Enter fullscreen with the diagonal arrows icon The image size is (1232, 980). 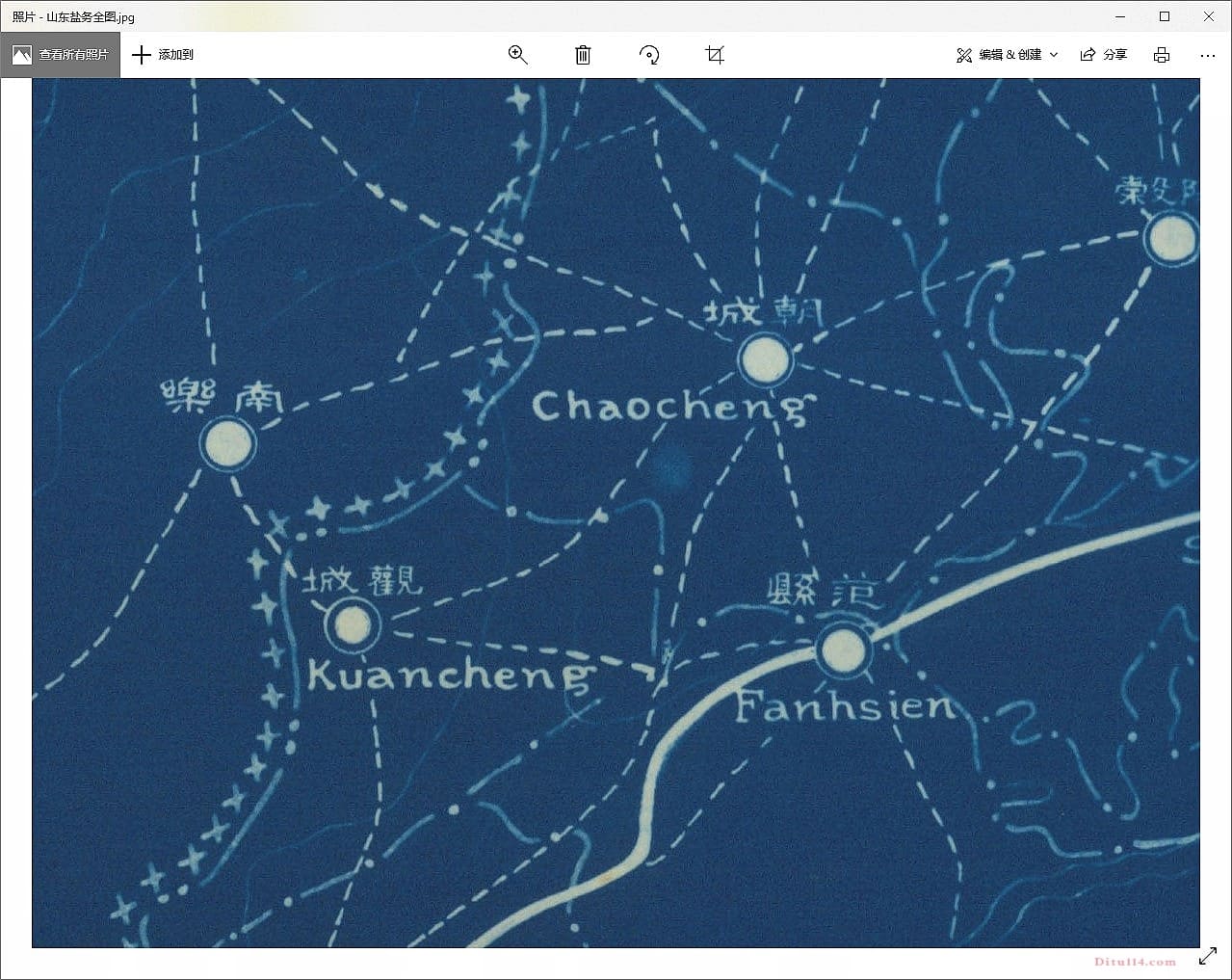1208,956
